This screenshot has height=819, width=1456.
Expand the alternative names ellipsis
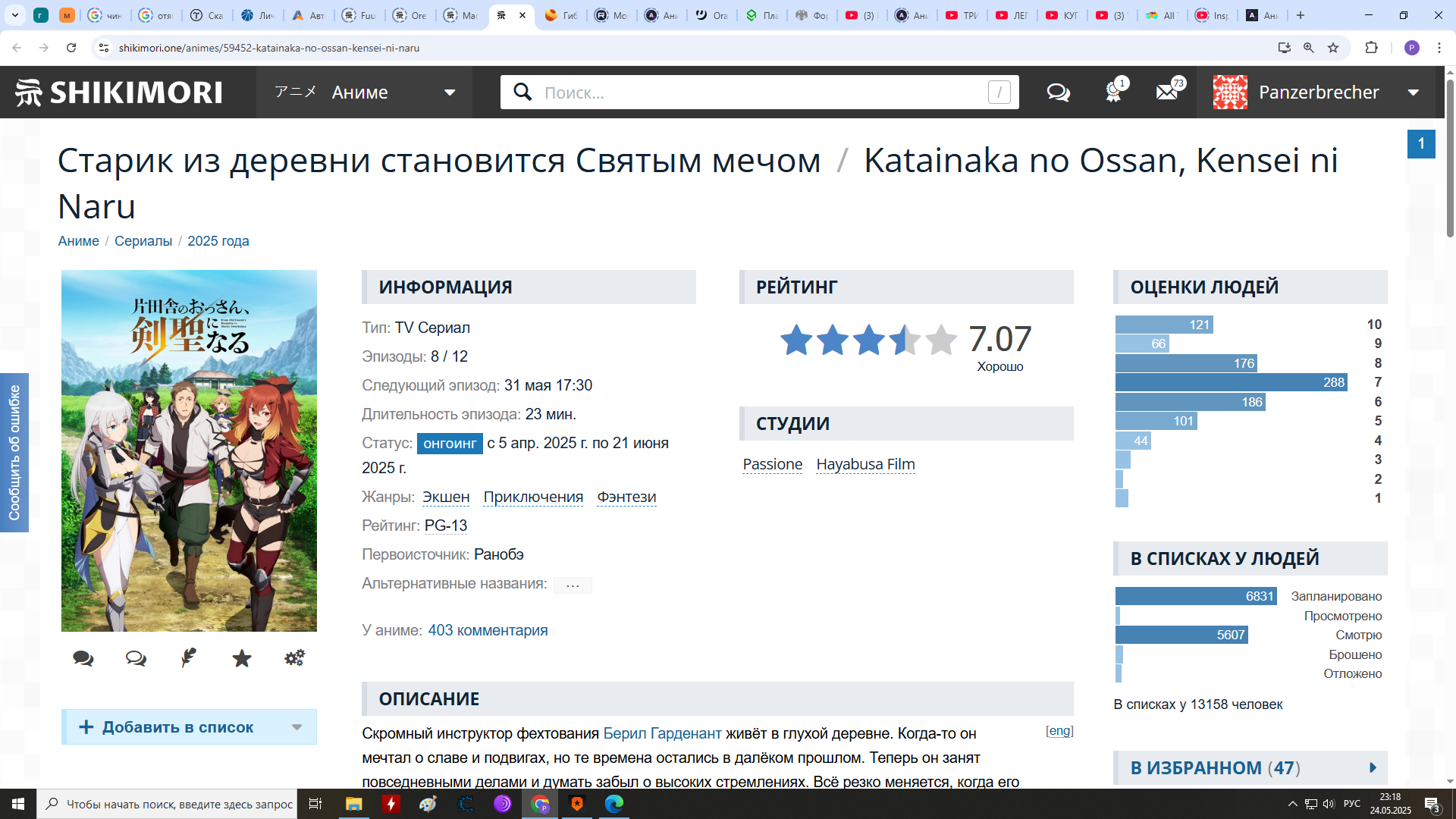pos(573,585)
